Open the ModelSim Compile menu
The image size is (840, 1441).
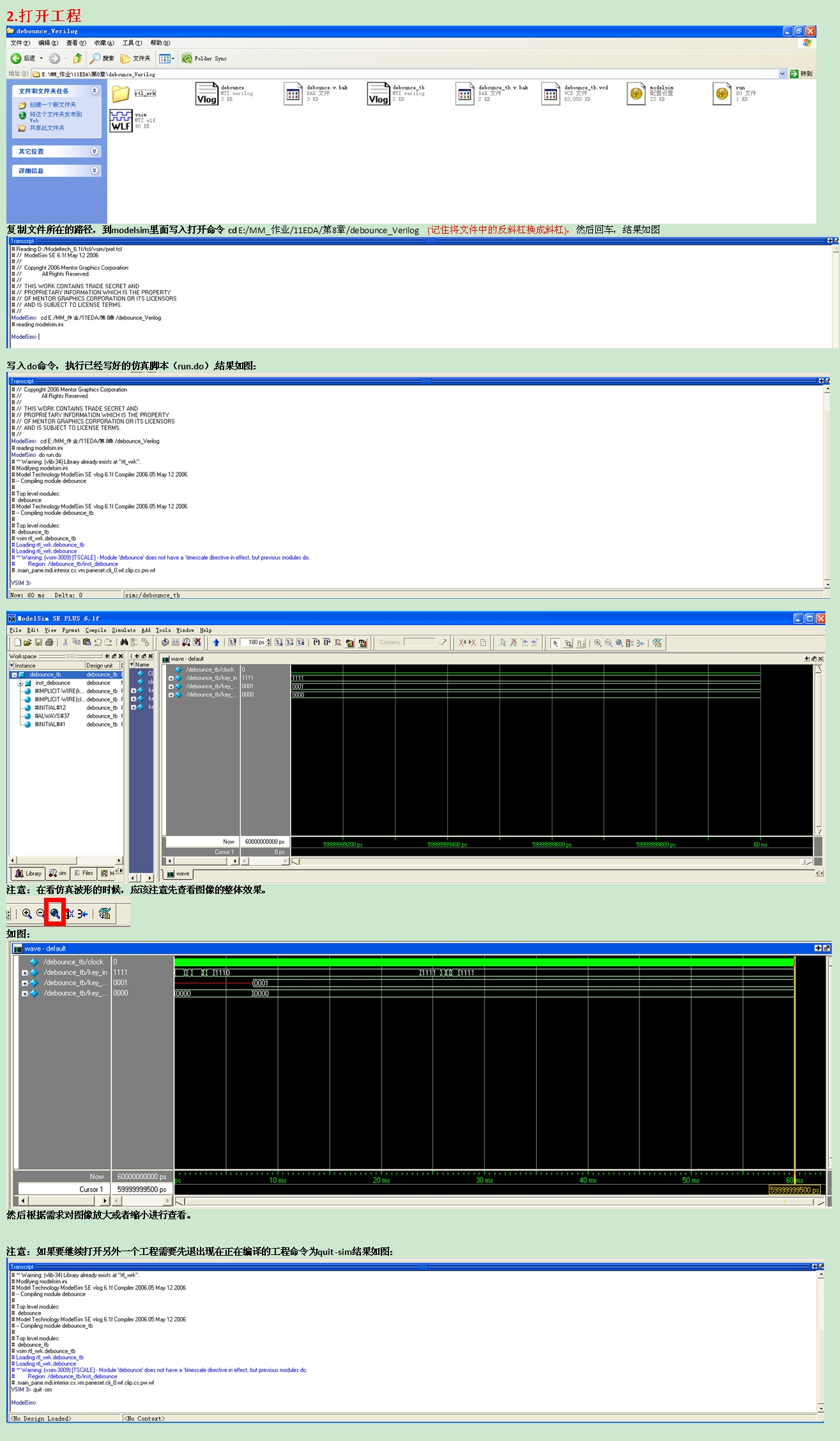96,630
